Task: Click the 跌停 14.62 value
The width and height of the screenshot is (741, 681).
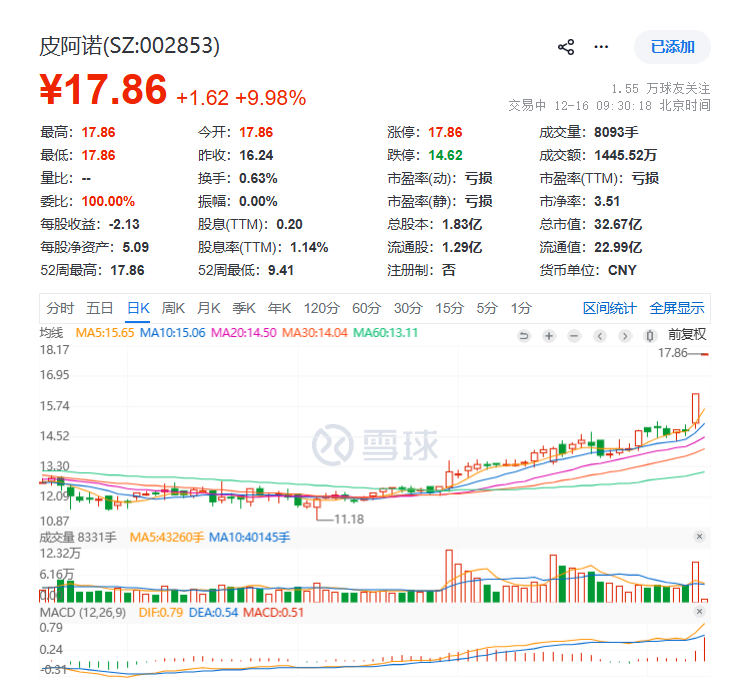Action: coord(445,155)
